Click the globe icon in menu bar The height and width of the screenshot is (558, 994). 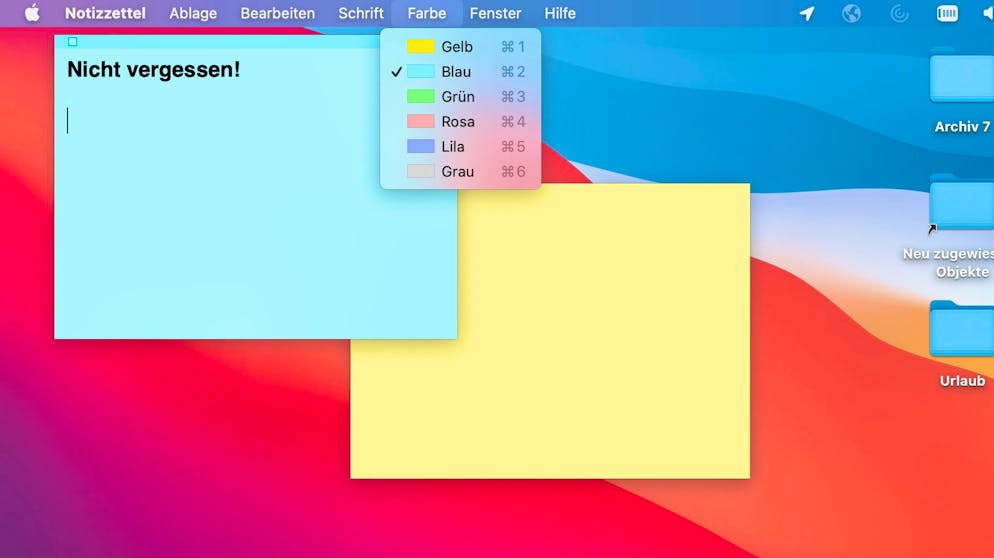pos(851,13)
